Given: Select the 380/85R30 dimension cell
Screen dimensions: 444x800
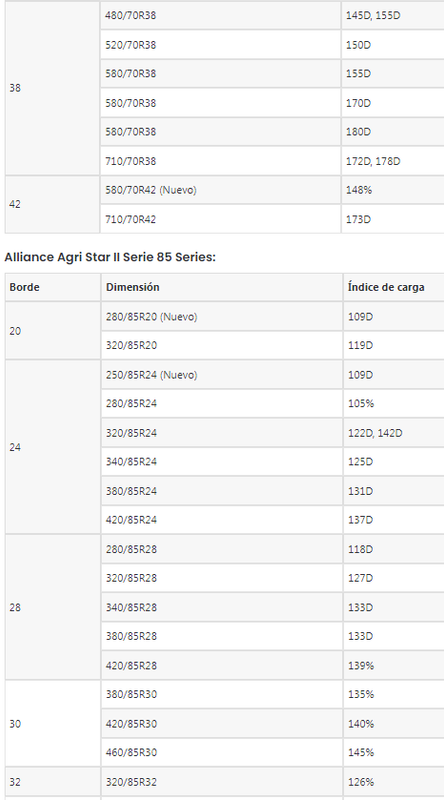Looking at the screenshot, I should (x=221, y=694).
